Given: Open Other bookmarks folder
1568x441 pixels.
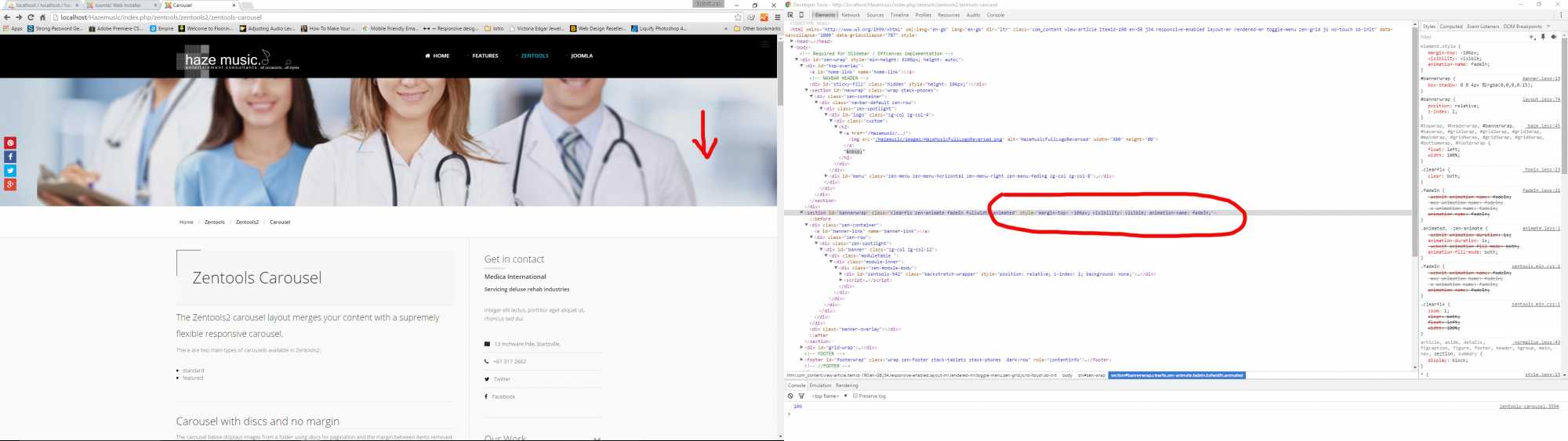Looking at the screenshot, I should coord(757,28).
